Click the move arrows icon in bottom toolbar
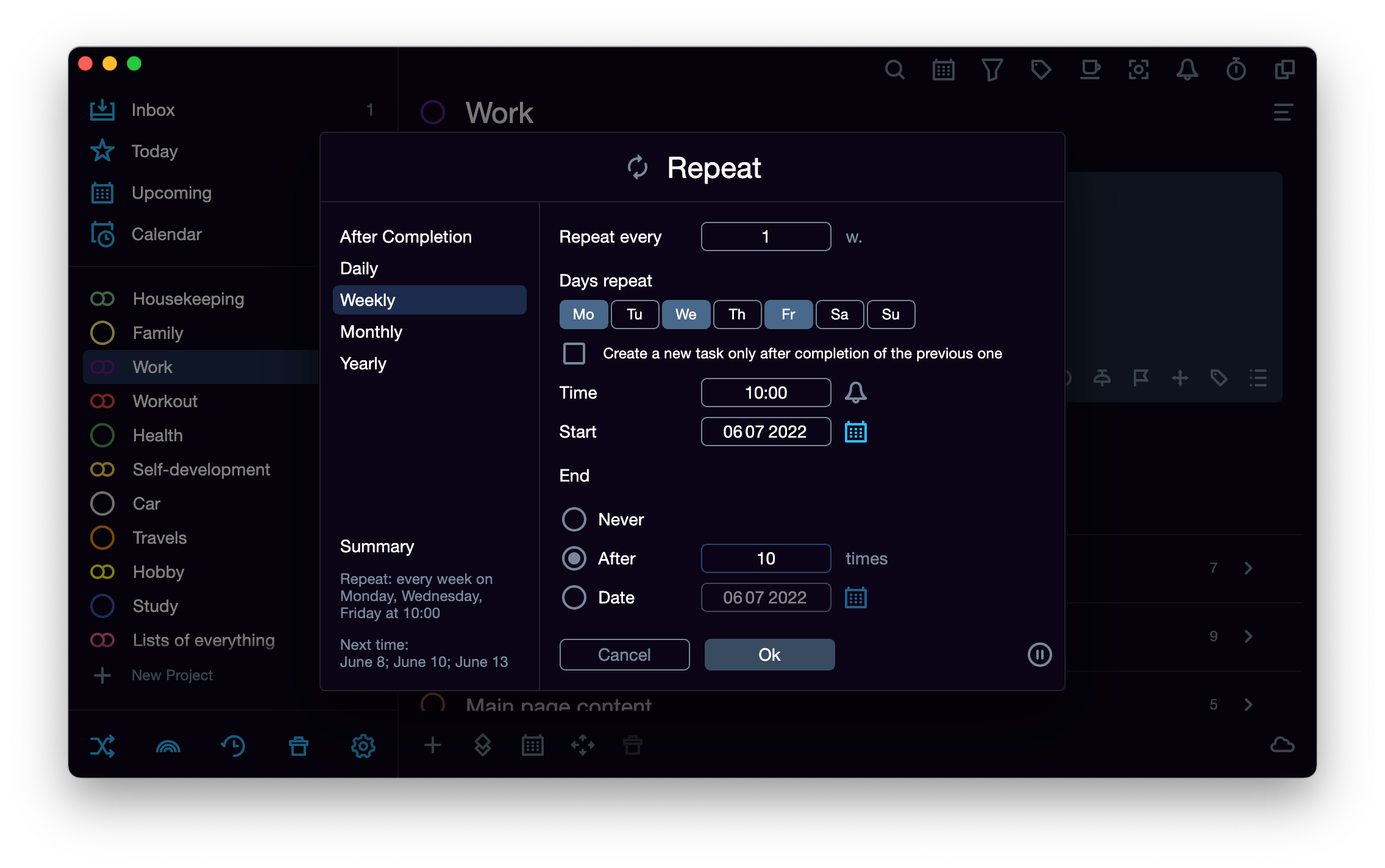 pos(583,745)
